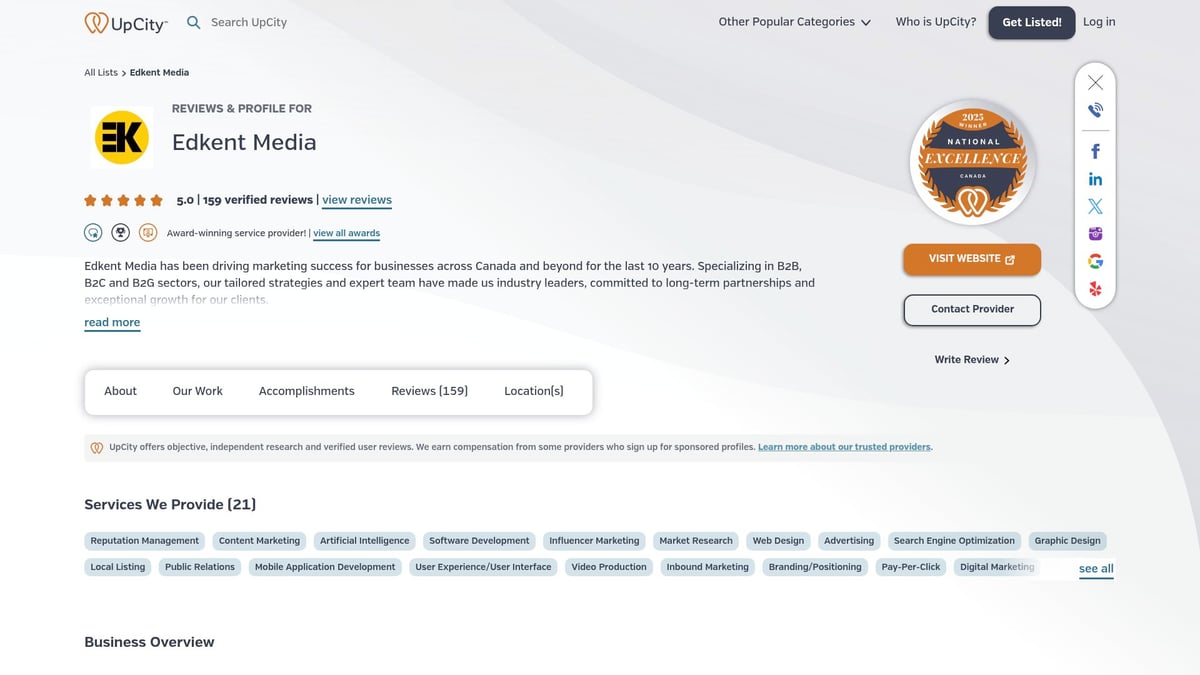Switch to the About tab

(120, 391)
